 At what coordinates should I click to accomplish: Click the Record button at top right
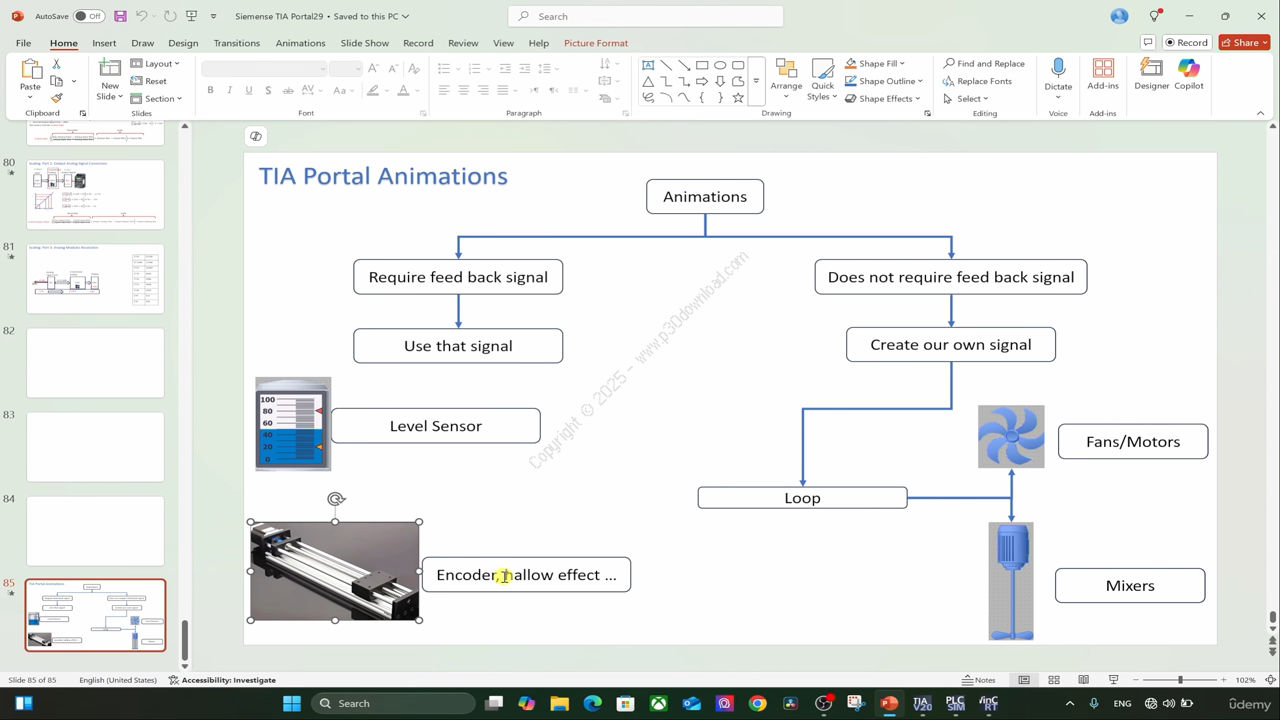point(1187,43)
